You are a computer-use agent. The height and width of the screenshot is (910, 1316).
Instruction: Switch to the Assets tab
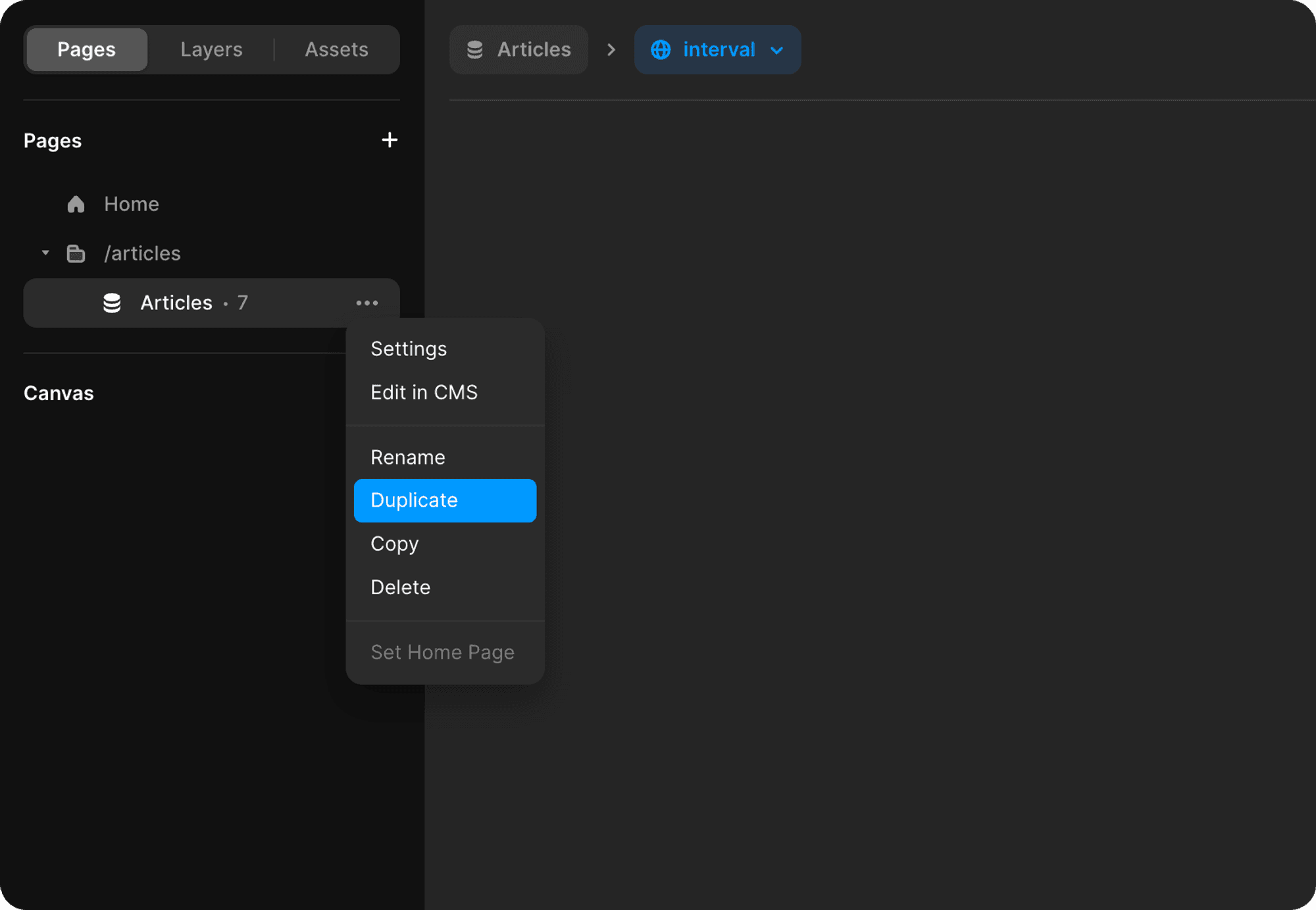click(336, 49)
